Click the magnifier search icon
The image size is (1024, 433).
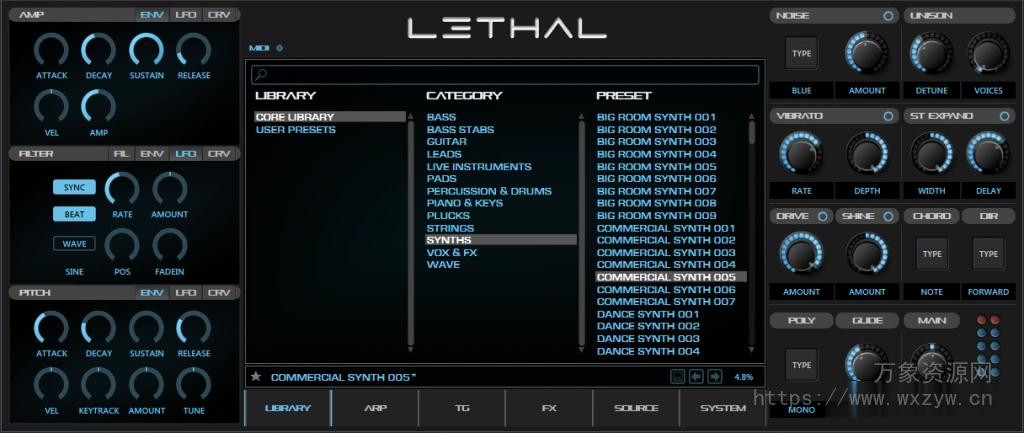[260, 74]
